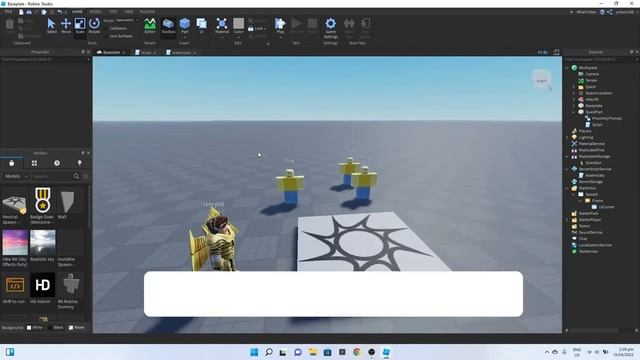The width and height of the screenshot is (640, 360).
Task: Open the Recent tab in Toolbox
Action: [x=57, y=163]
